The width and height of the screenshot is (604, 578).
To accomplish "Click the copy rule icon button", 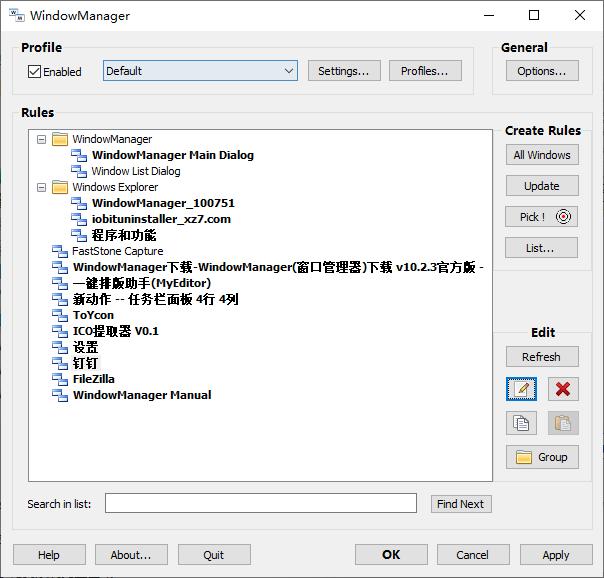I will (x=521, y=423).
